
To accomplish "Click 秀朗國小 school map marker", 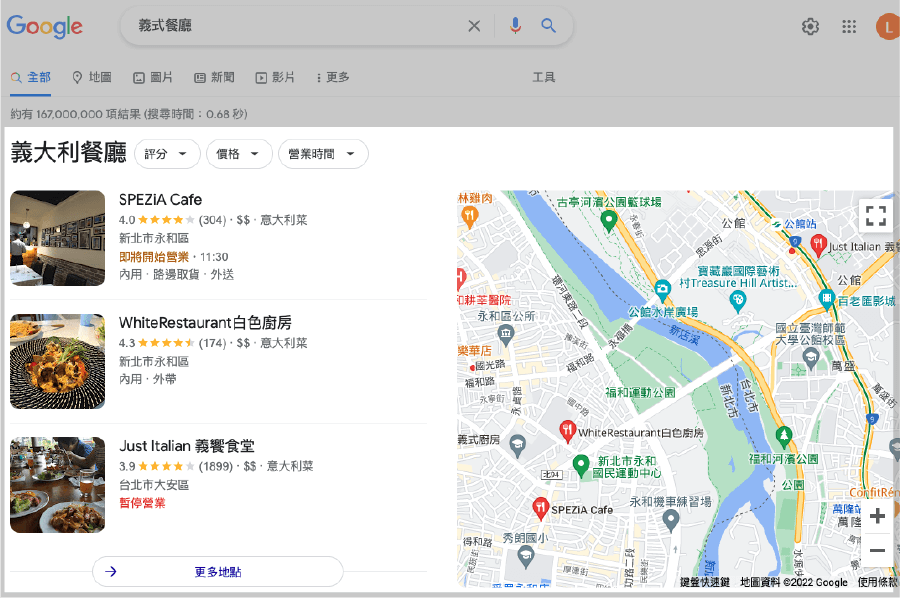I will [526, 556].
